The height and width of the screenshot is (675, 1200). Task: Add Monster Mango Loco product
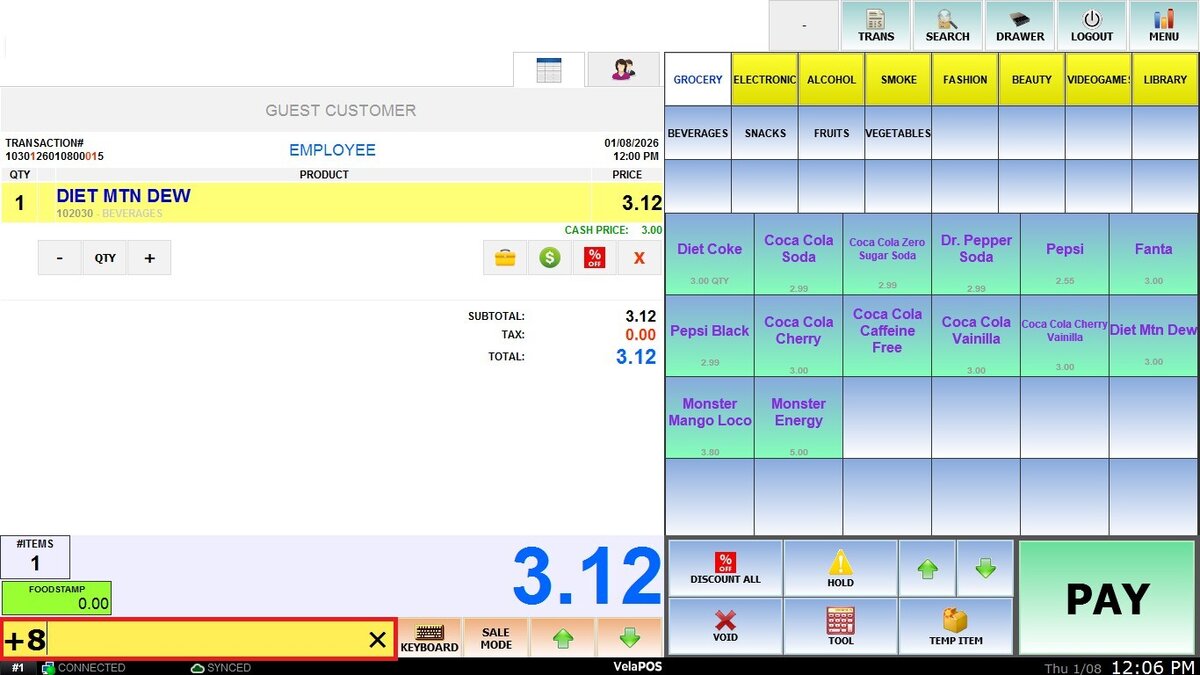pyautogui.click(x=709, y=417)
